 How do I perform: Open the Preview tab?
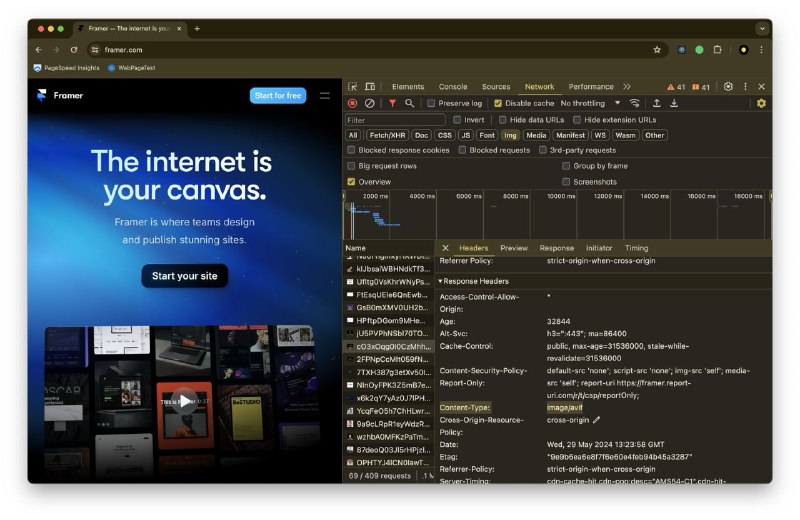[x=514, y=248]
